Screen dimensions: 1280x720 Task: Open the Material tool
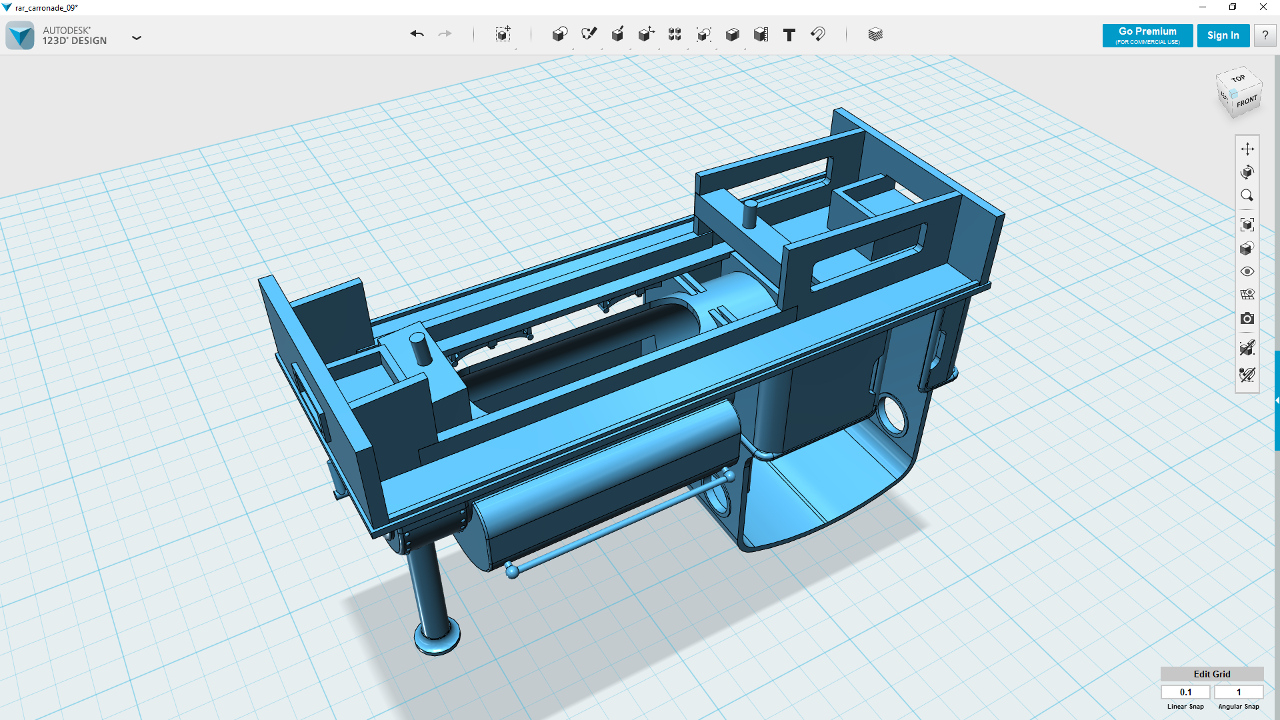coord(876,34)
